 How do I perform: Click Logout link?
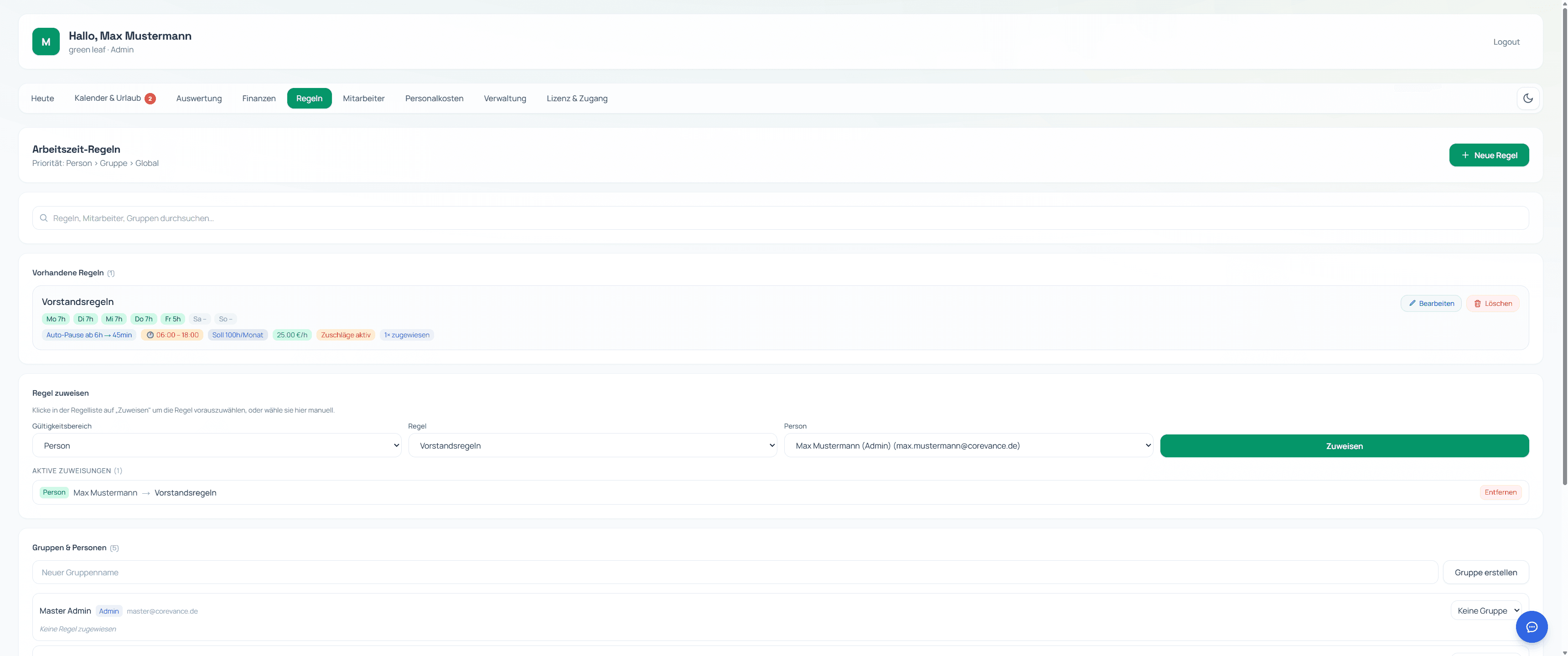pos(1506,42)
